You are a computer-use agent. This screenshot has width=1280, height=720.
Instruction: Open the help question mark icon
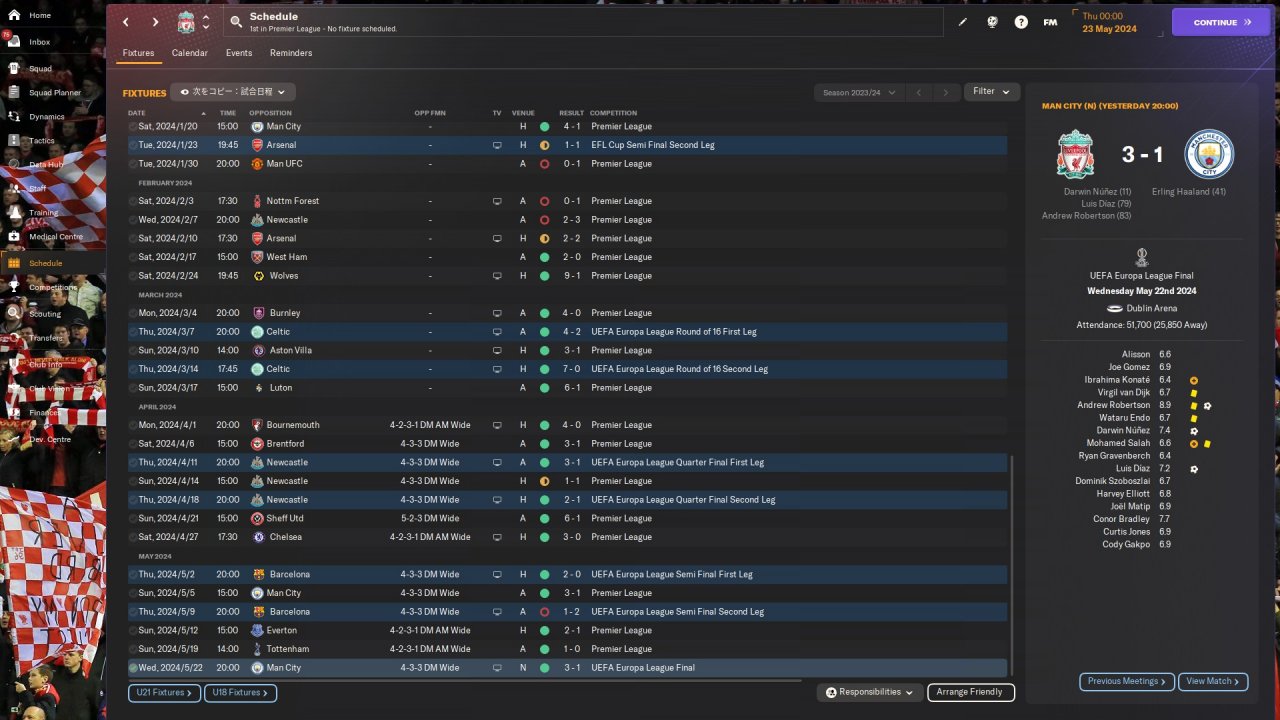pos(1021,22)
